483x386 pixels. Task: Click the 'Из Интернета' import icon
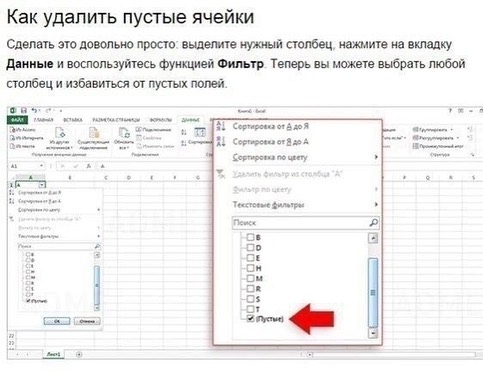13,138
